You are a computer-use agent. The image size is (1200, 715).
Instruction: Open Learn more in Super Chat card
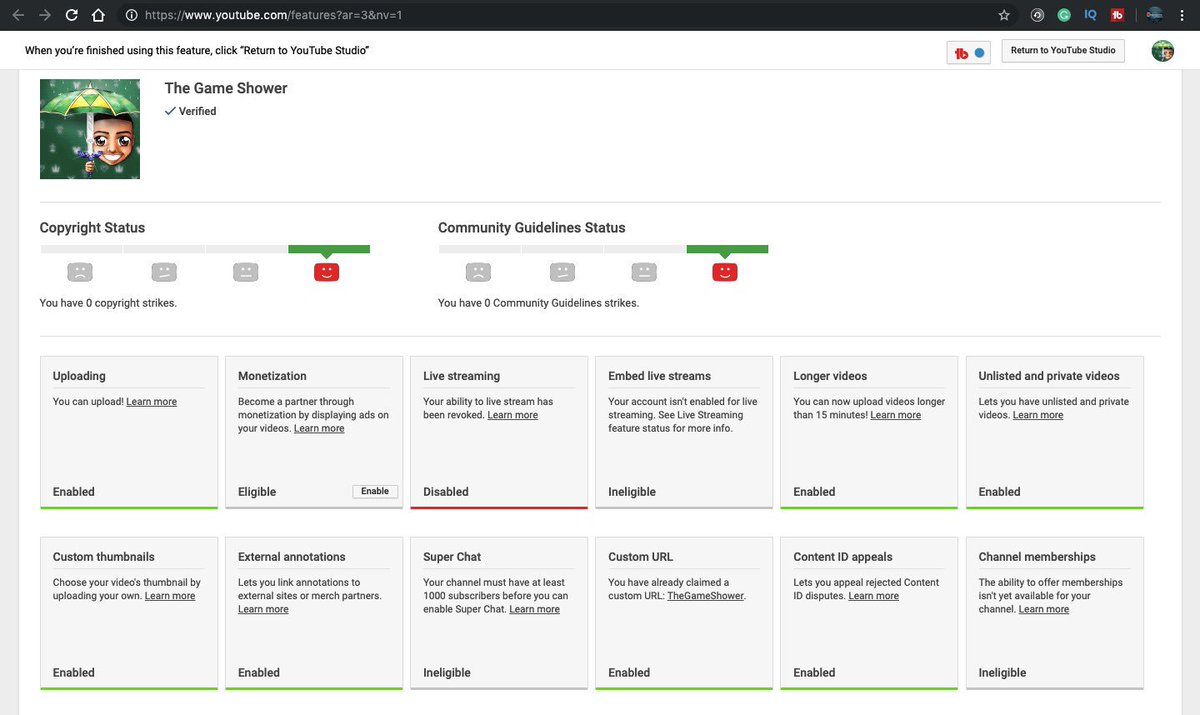pos(535,610)
